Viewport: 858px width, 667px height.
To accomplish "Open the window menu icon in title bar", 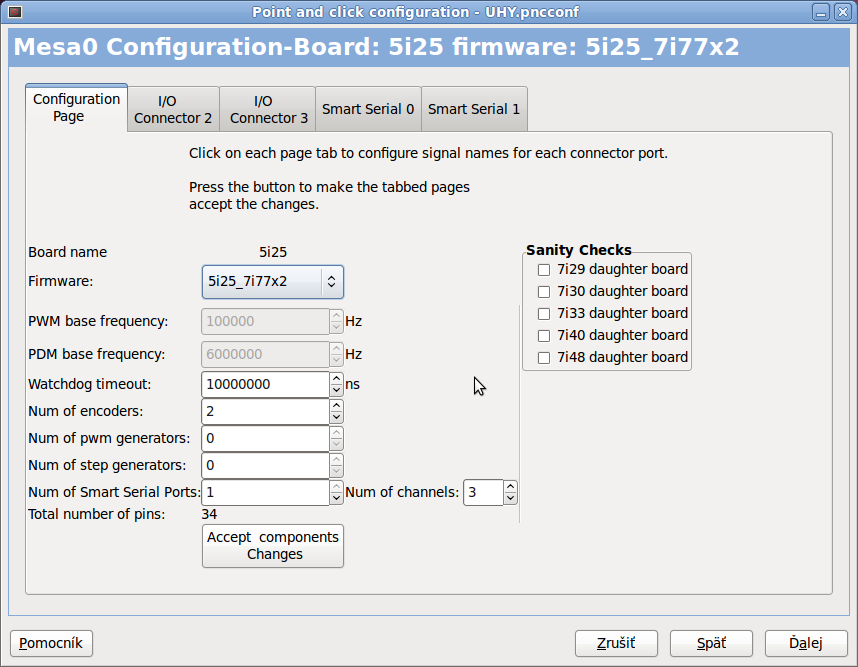I will coord(14,12).
